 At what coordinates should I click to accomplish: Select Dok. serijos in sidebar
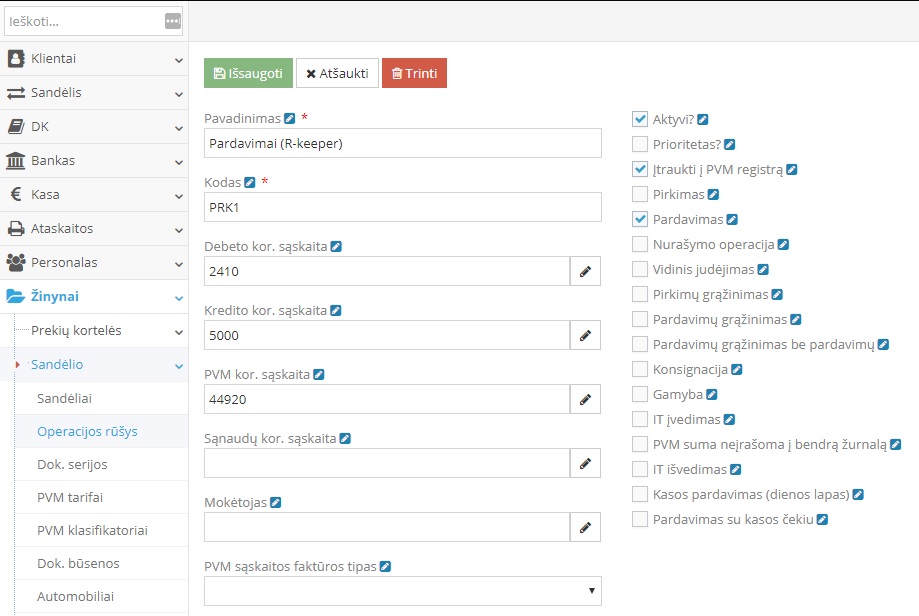pos(72,464)
